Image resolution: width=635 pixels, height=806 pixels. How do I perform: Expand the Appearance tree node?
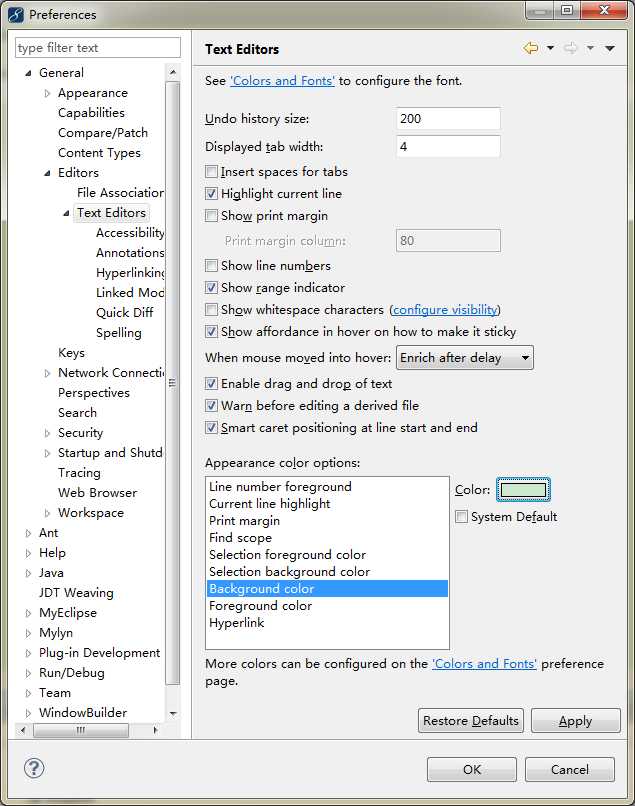[47, 94]
